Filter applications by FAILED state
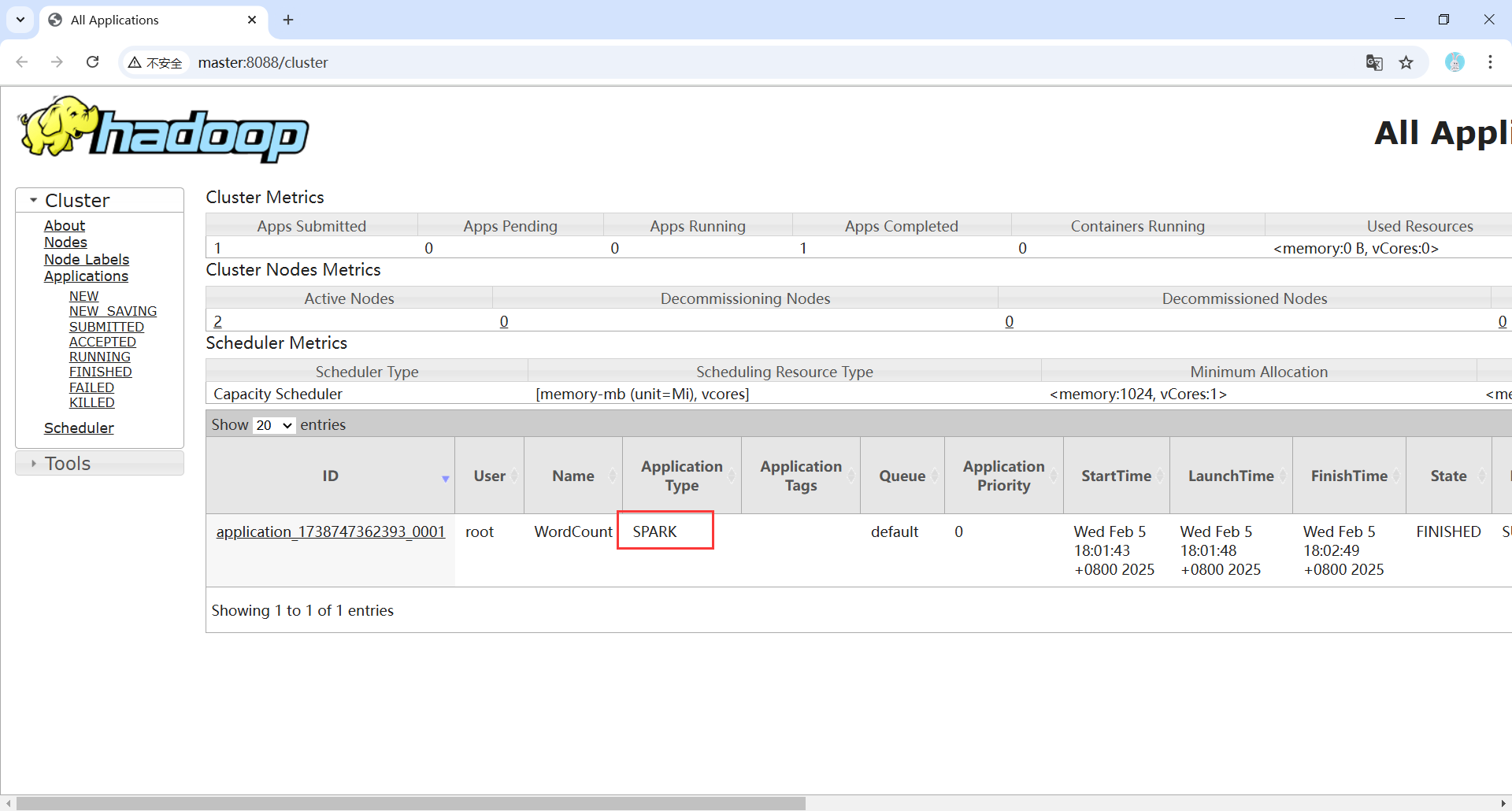Screen dimensions: 1512x811 pos(91,387)
